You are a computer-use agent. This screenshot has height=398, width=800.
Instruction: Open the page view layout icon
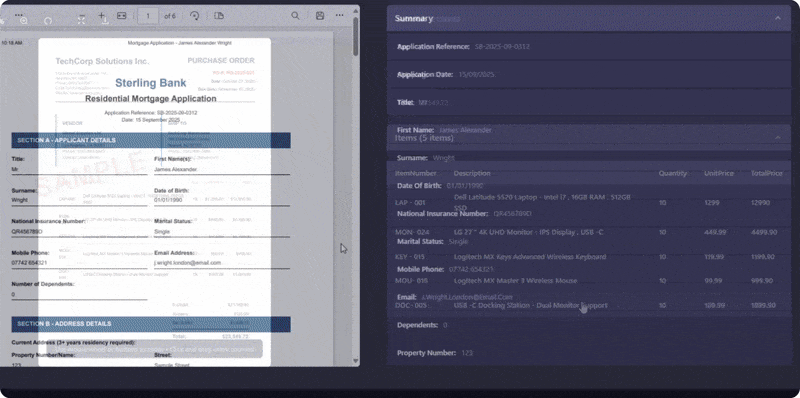(219, 16)
